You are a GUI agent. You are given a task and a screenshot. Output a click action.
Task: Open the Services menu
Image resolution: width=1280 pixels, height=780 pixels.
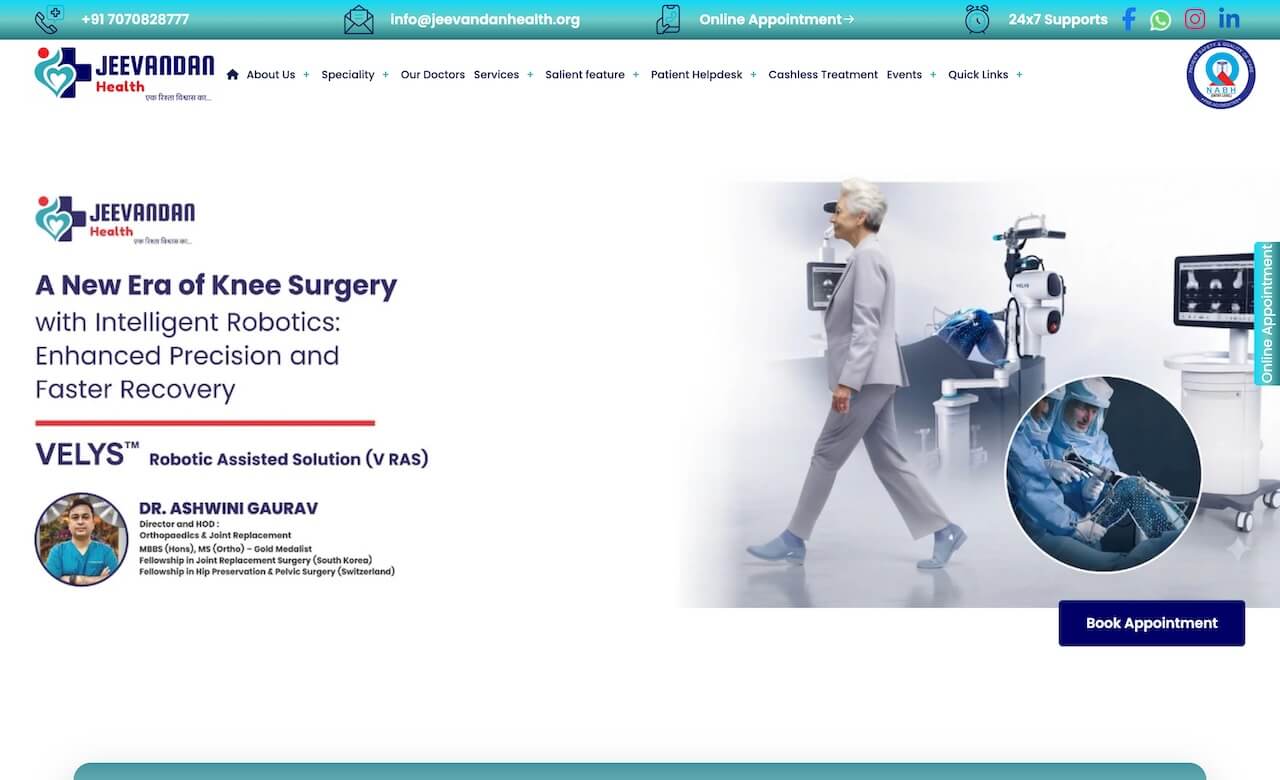496,75
